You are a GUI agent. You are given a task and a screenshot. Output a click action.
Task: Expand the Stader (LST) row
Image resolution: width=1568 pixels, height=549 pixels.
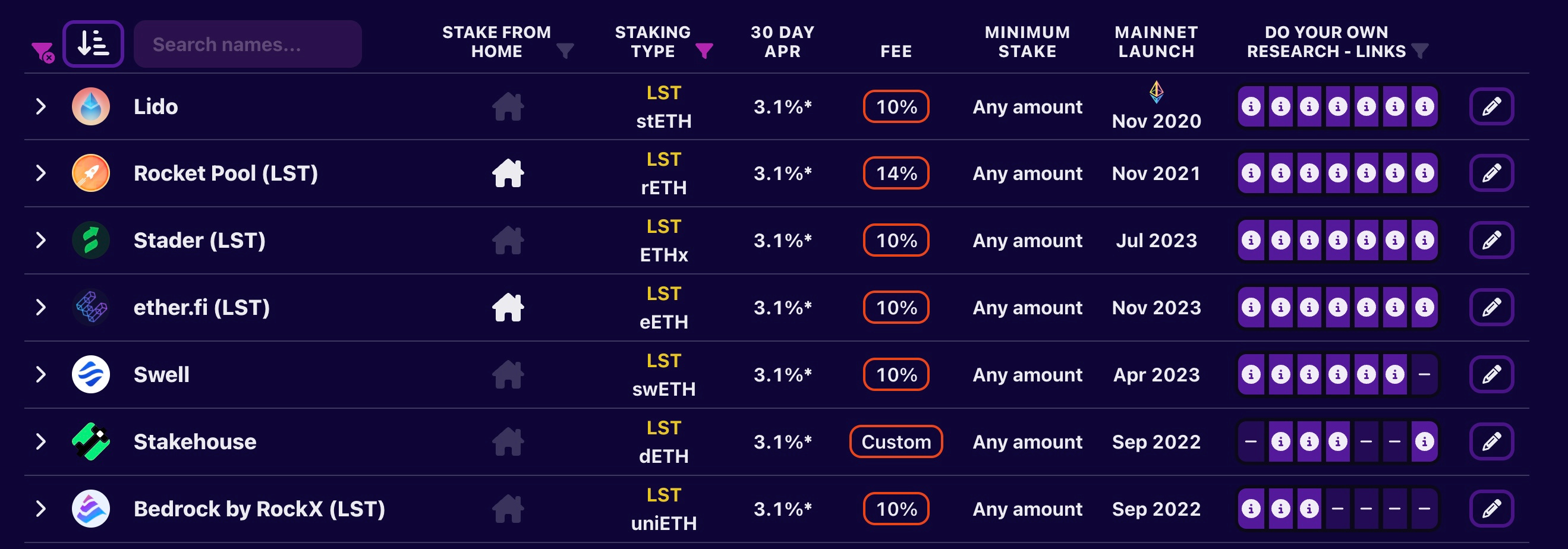pos(41,241)
